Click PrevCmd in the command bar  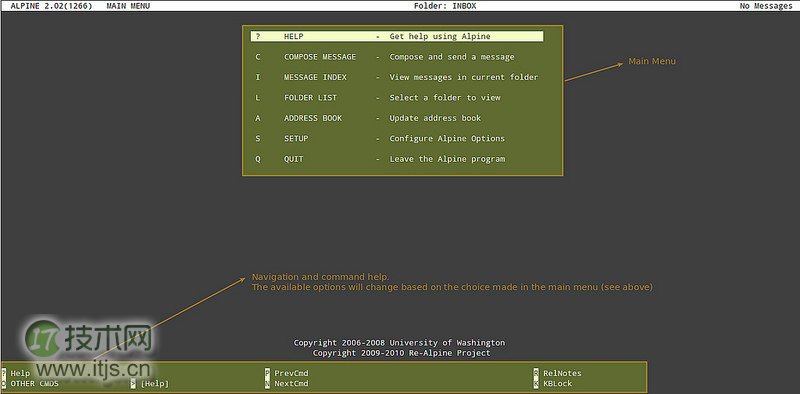pyautogui.click(x=291, y=373)
